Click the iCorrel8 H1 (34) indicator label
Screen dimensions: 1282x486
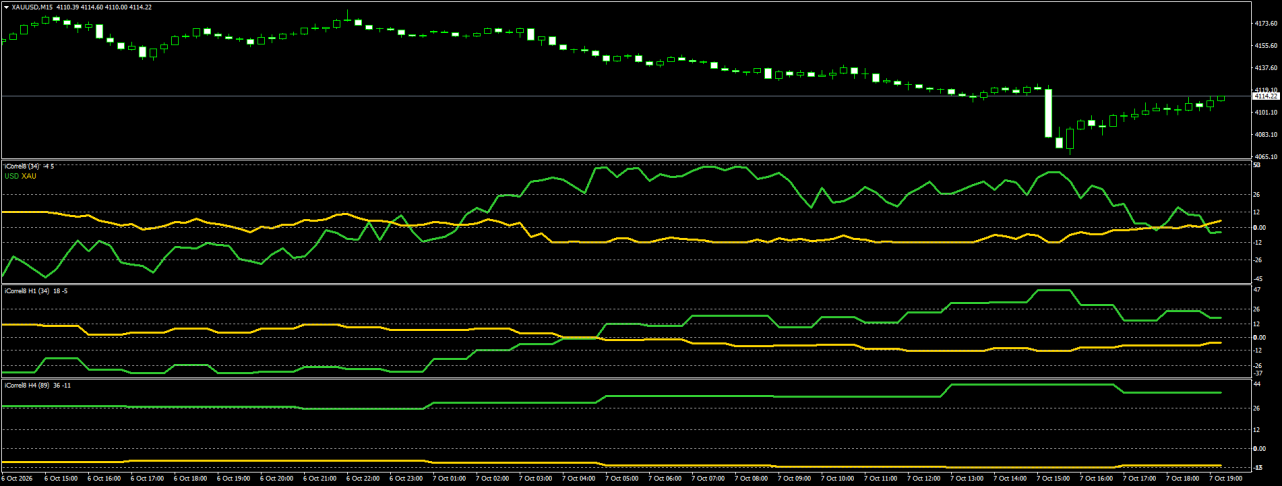click(x=27, y=290)
